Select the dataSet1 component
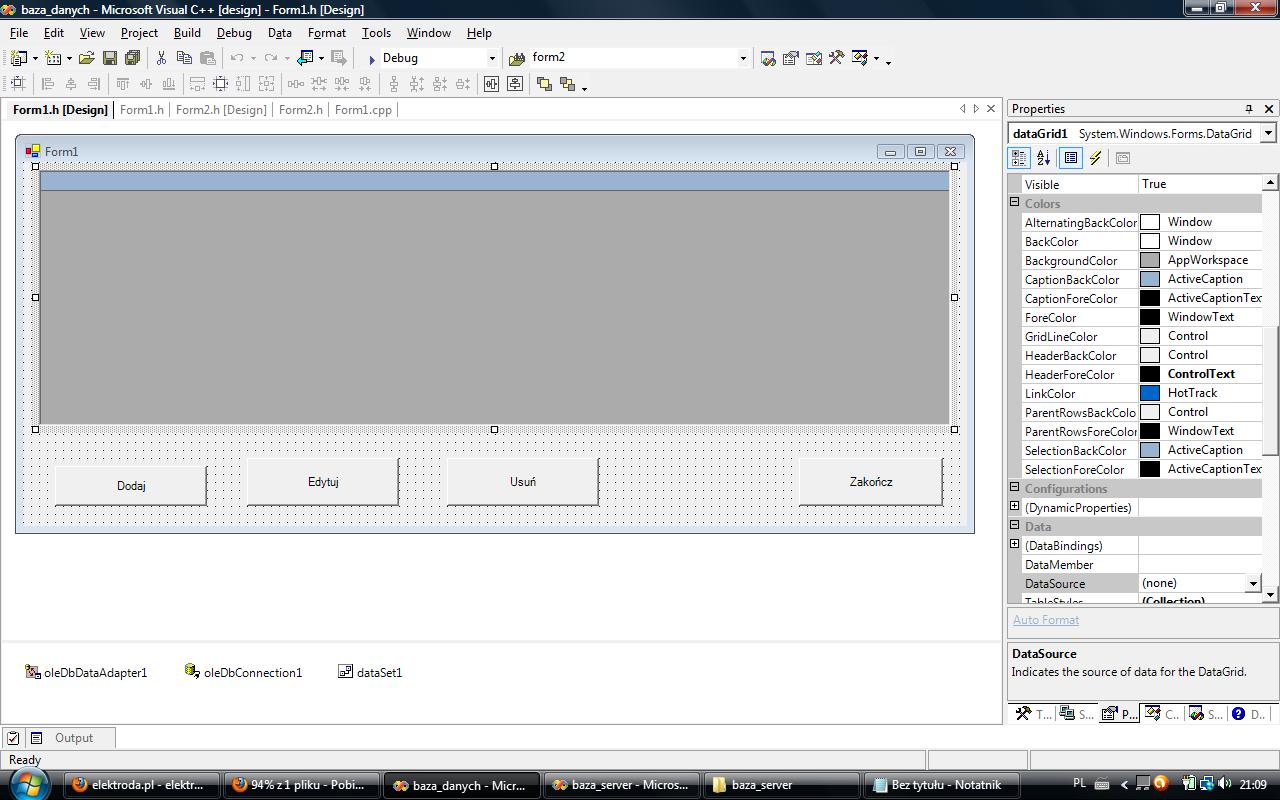The image size is (1280, 800). pos(370,672)
